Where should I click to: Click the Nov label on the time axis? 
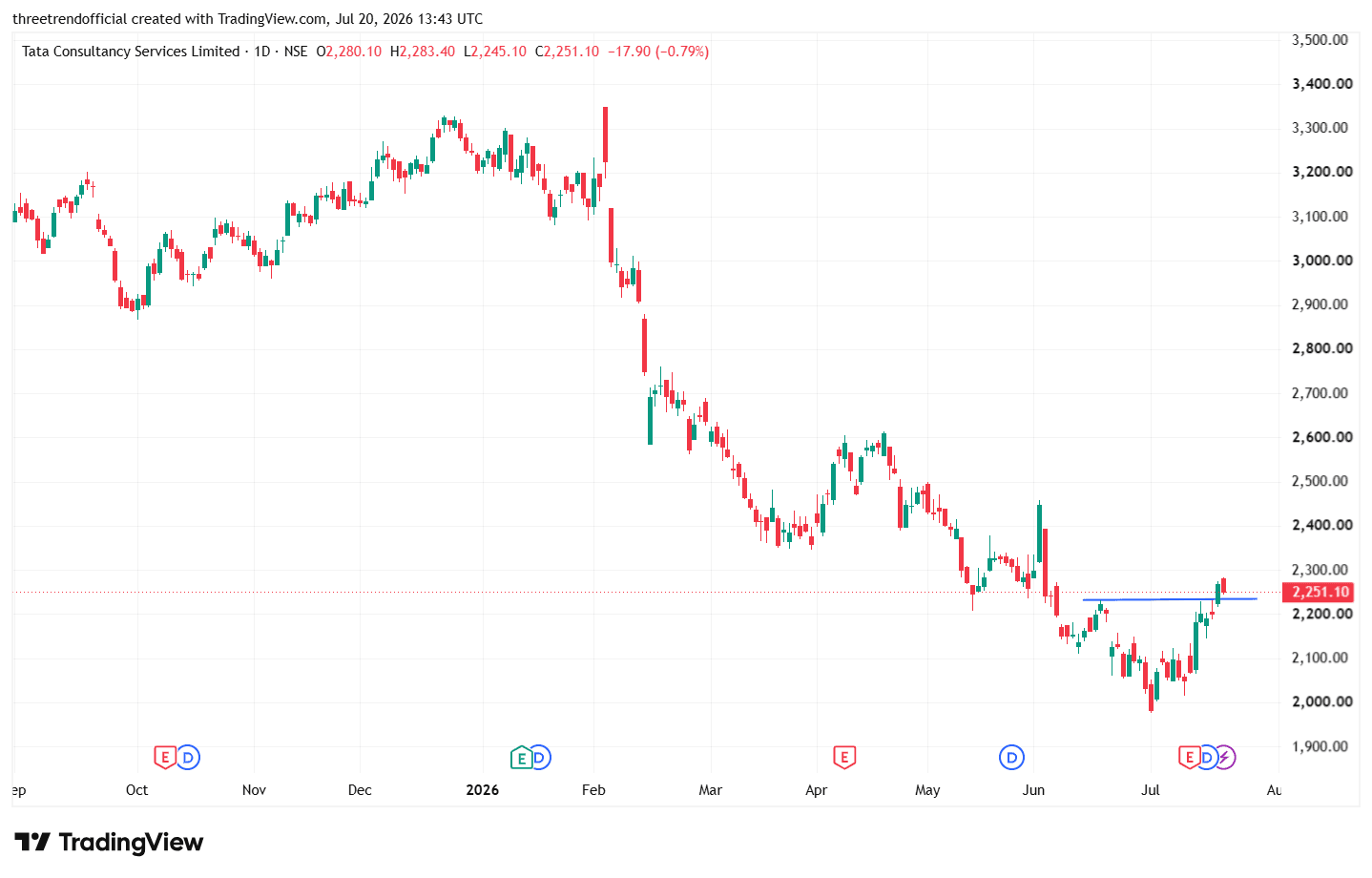coord(254,790)
